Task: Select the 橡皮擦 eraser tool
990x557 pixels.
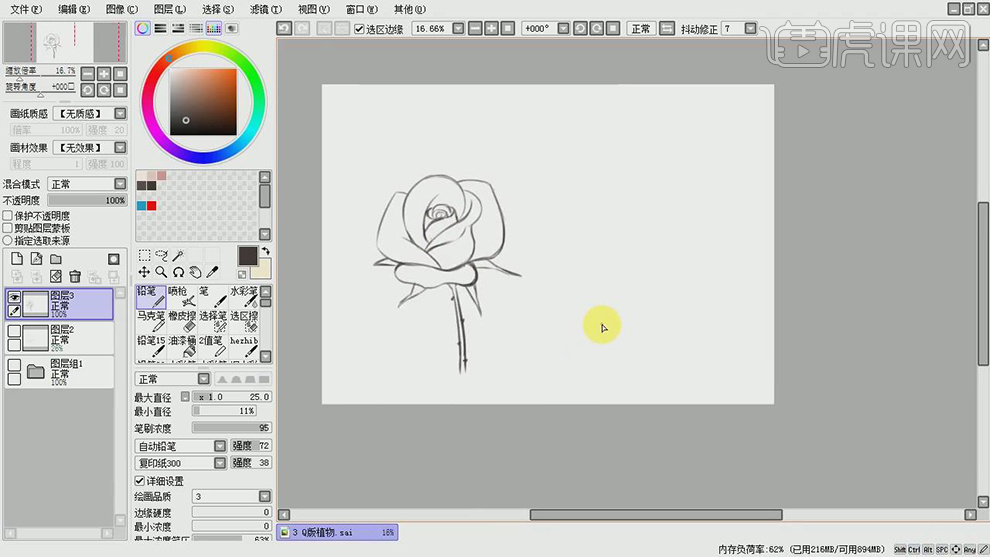Action: click(x=182, y=321)
